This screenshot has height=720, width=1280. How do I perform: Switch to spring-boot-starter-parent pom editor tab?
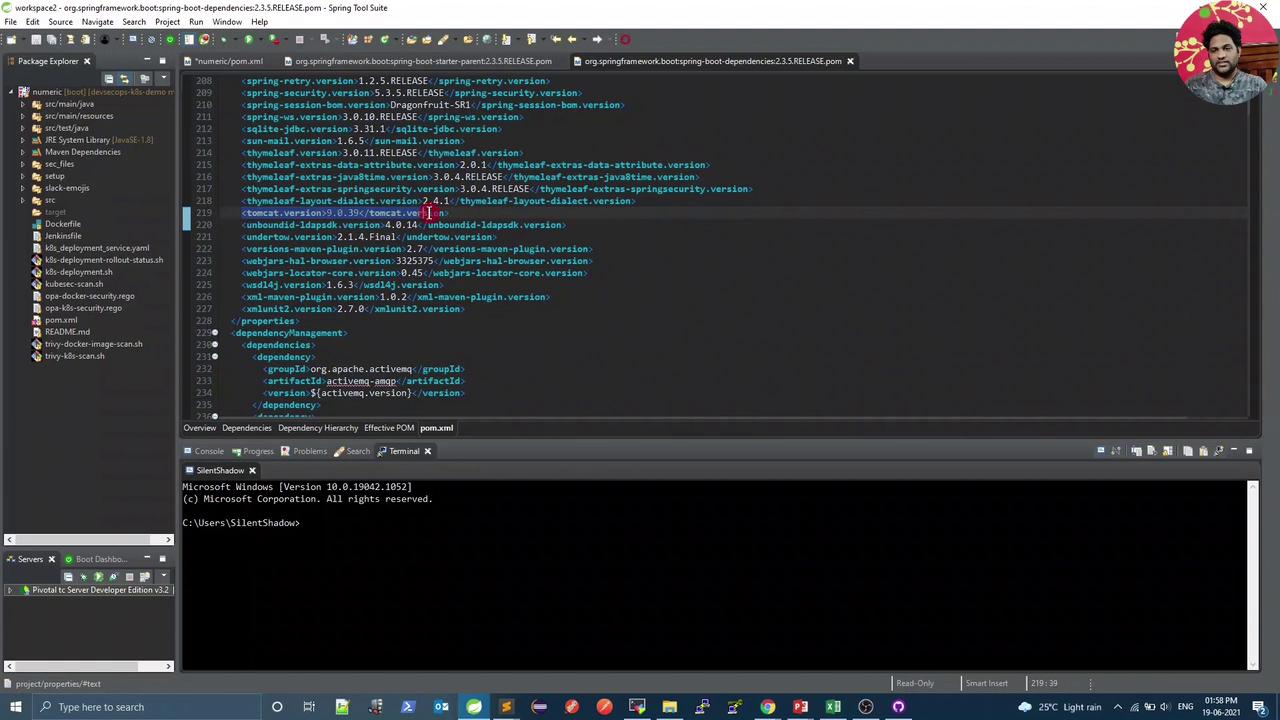tap(422, 61)
